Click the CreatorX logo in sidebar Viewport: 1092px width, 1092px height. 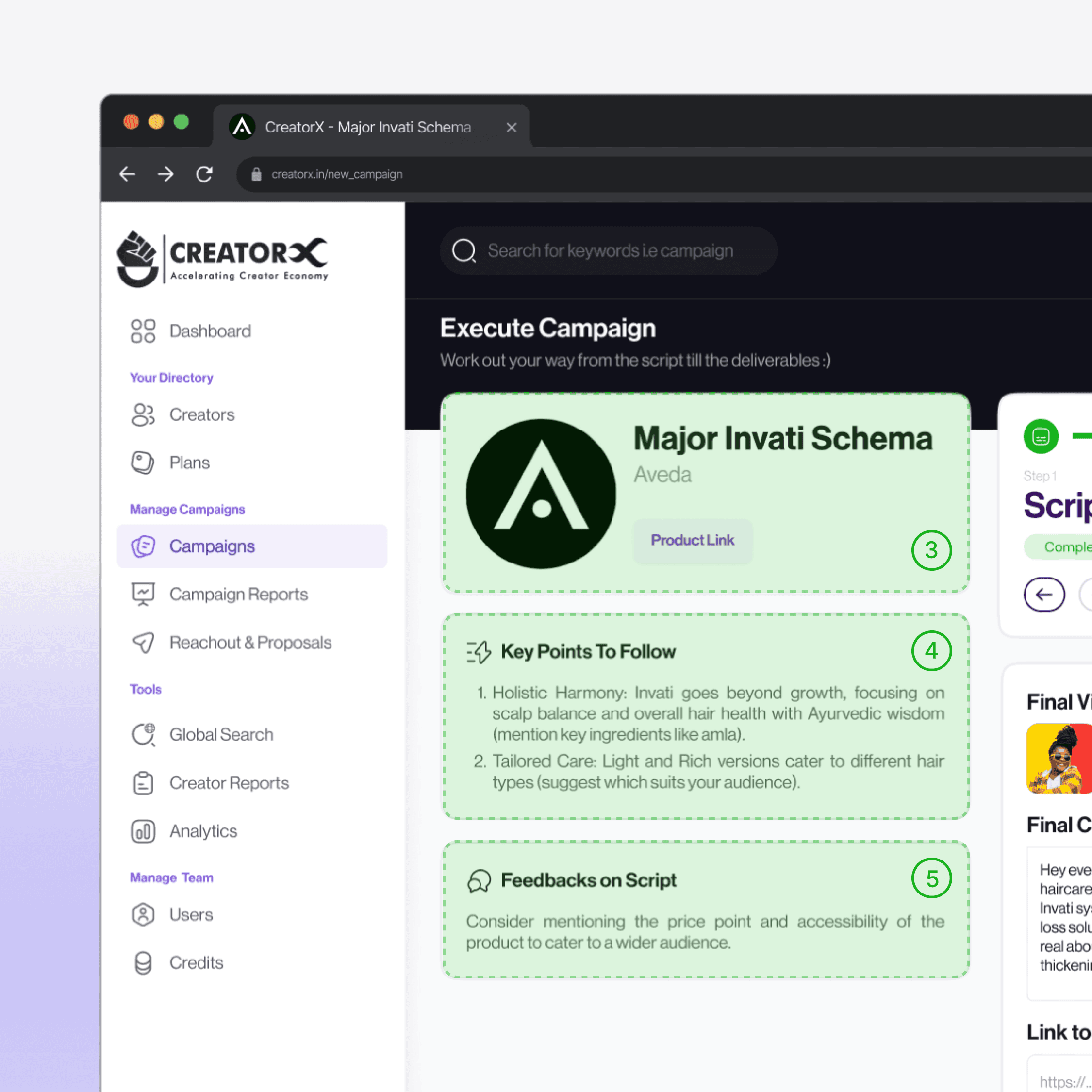coord(222,259)
